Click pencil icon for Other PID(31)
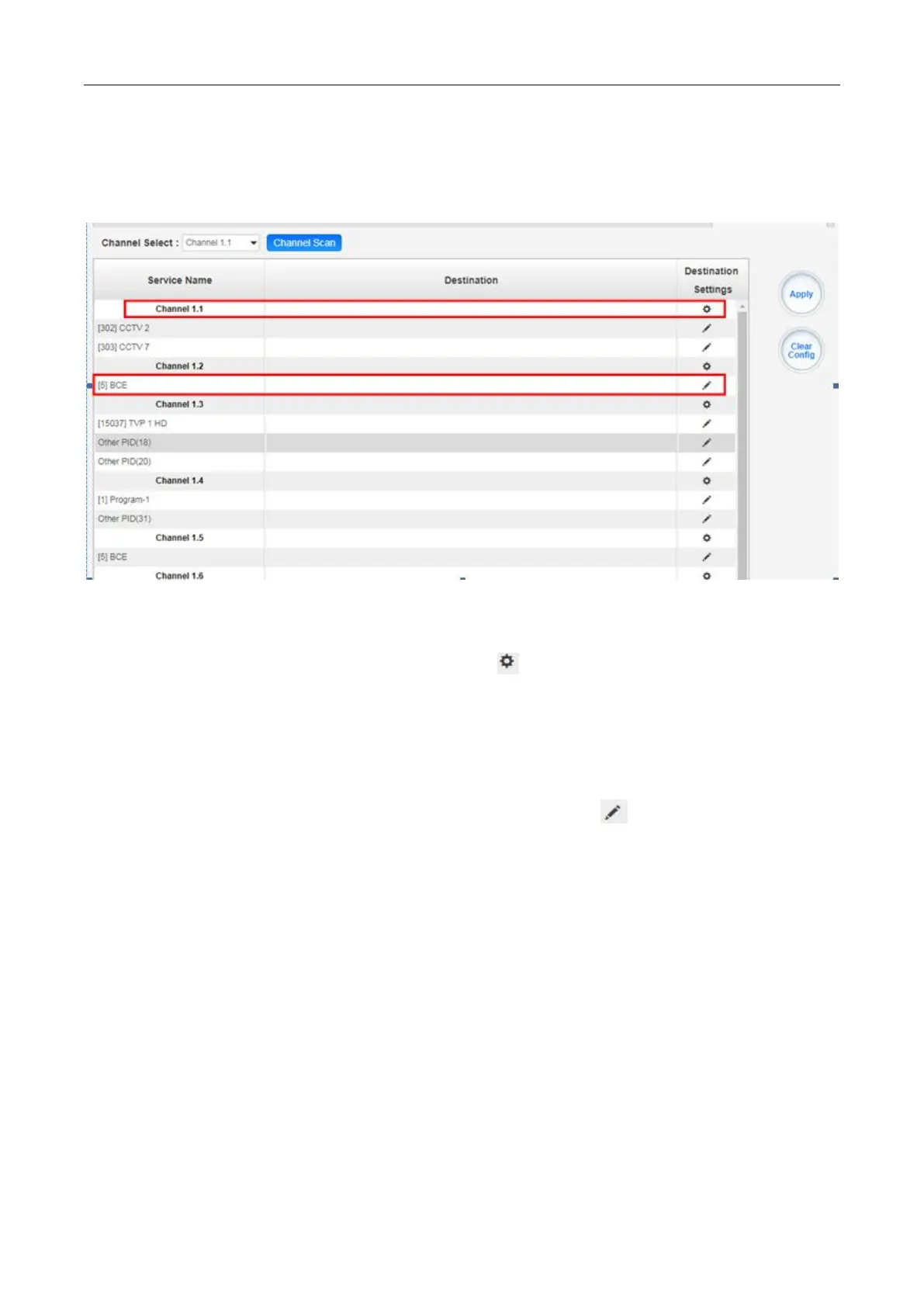The image size is (924, 1307). (706, 519)
